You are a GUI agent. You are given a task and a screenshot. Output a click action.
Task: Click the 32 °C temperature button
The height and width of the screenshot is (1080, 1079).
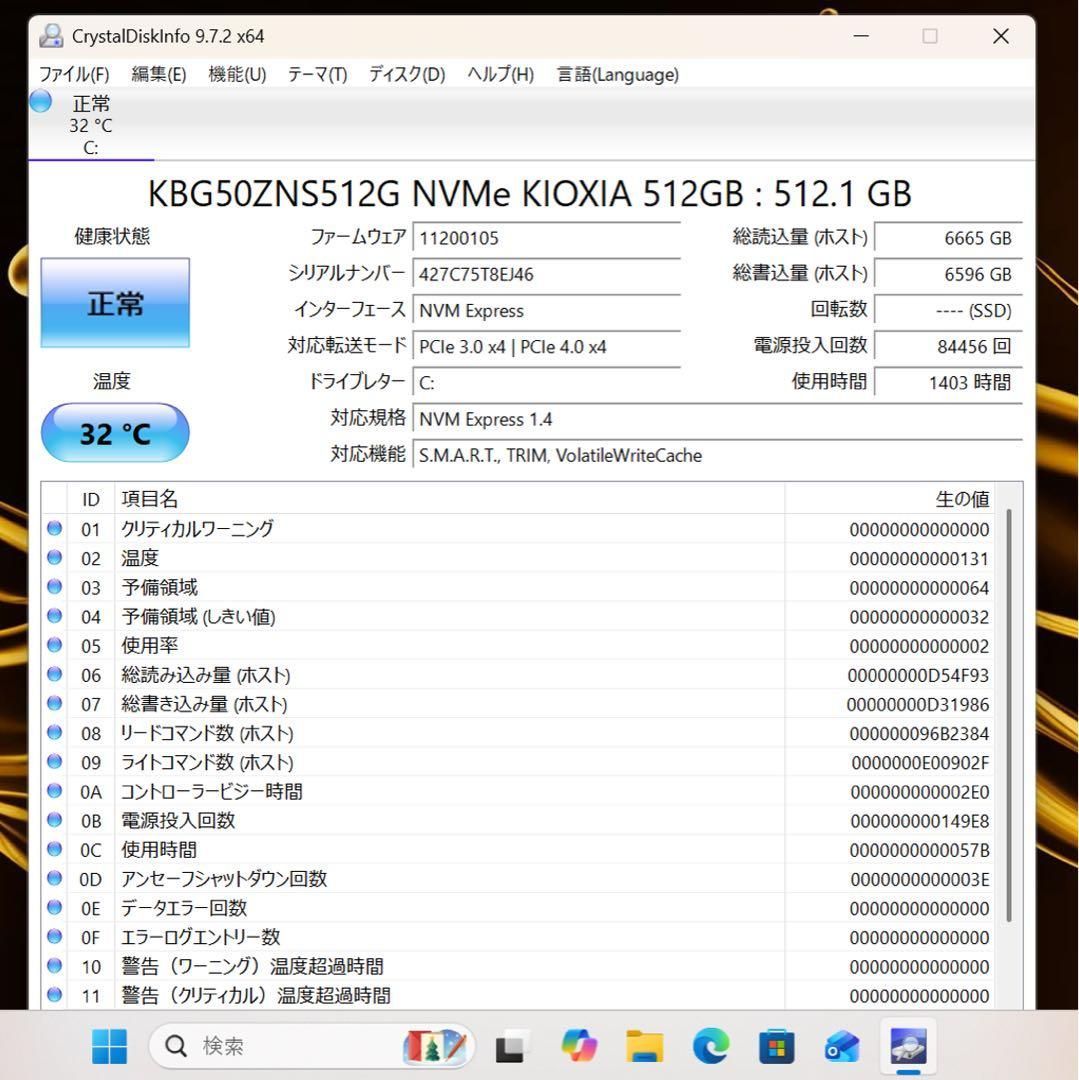click(x=115, y=432)
